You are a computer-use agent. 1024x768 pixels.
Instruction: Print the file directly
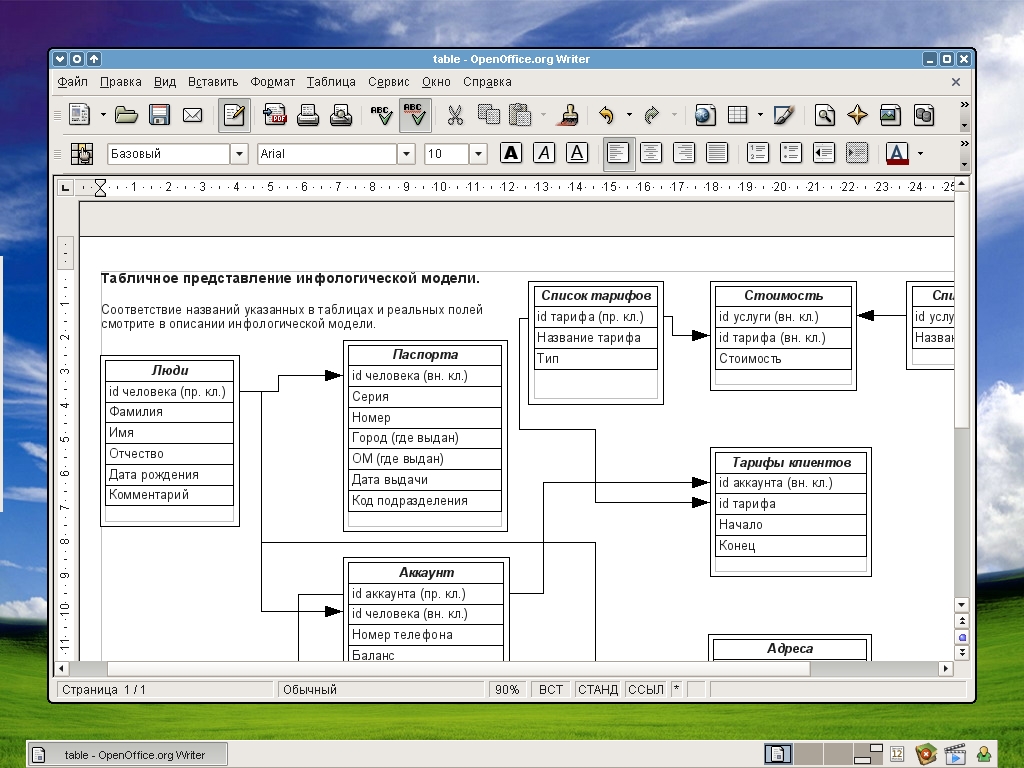coord(308,116)
